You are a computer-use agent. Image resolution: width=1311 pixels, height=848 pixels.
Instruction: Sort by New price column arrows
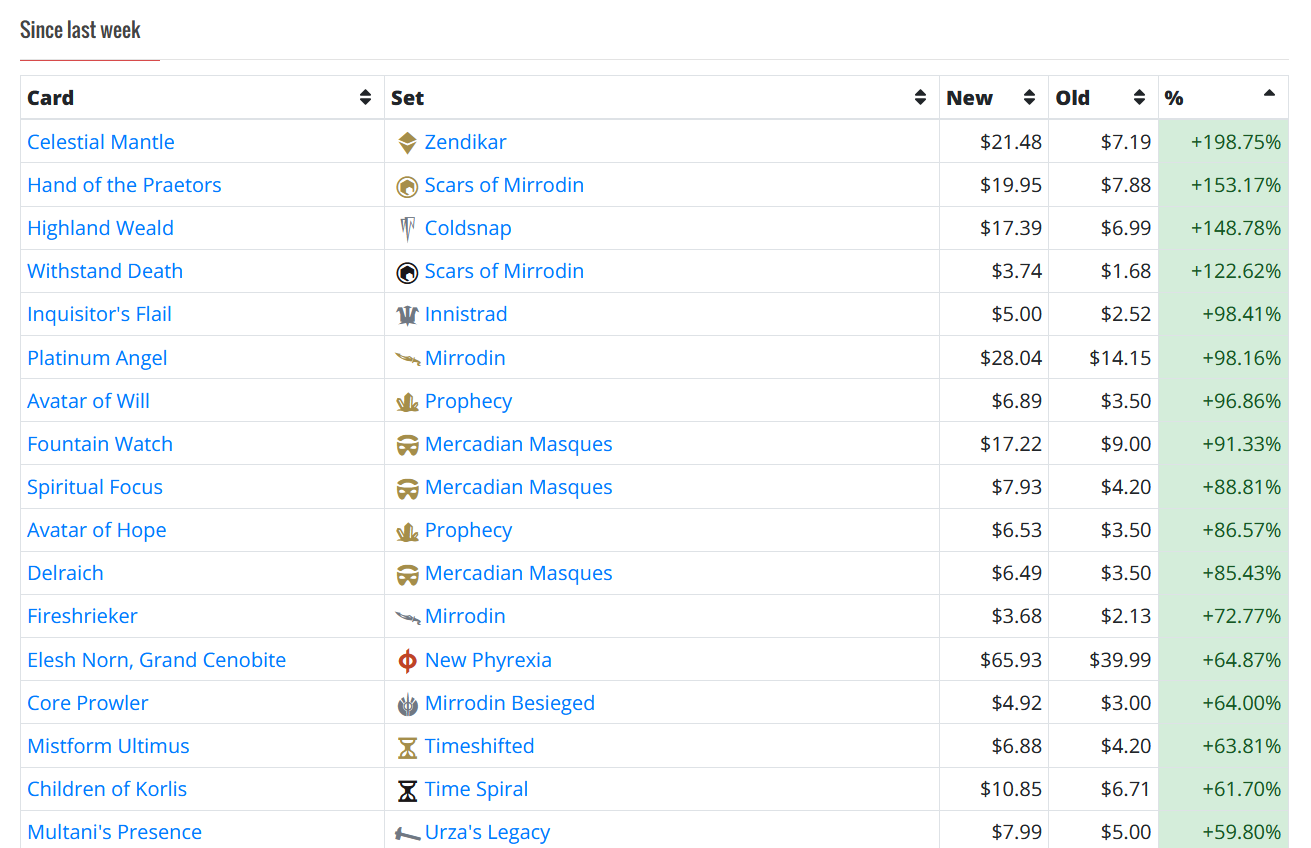1029,98
